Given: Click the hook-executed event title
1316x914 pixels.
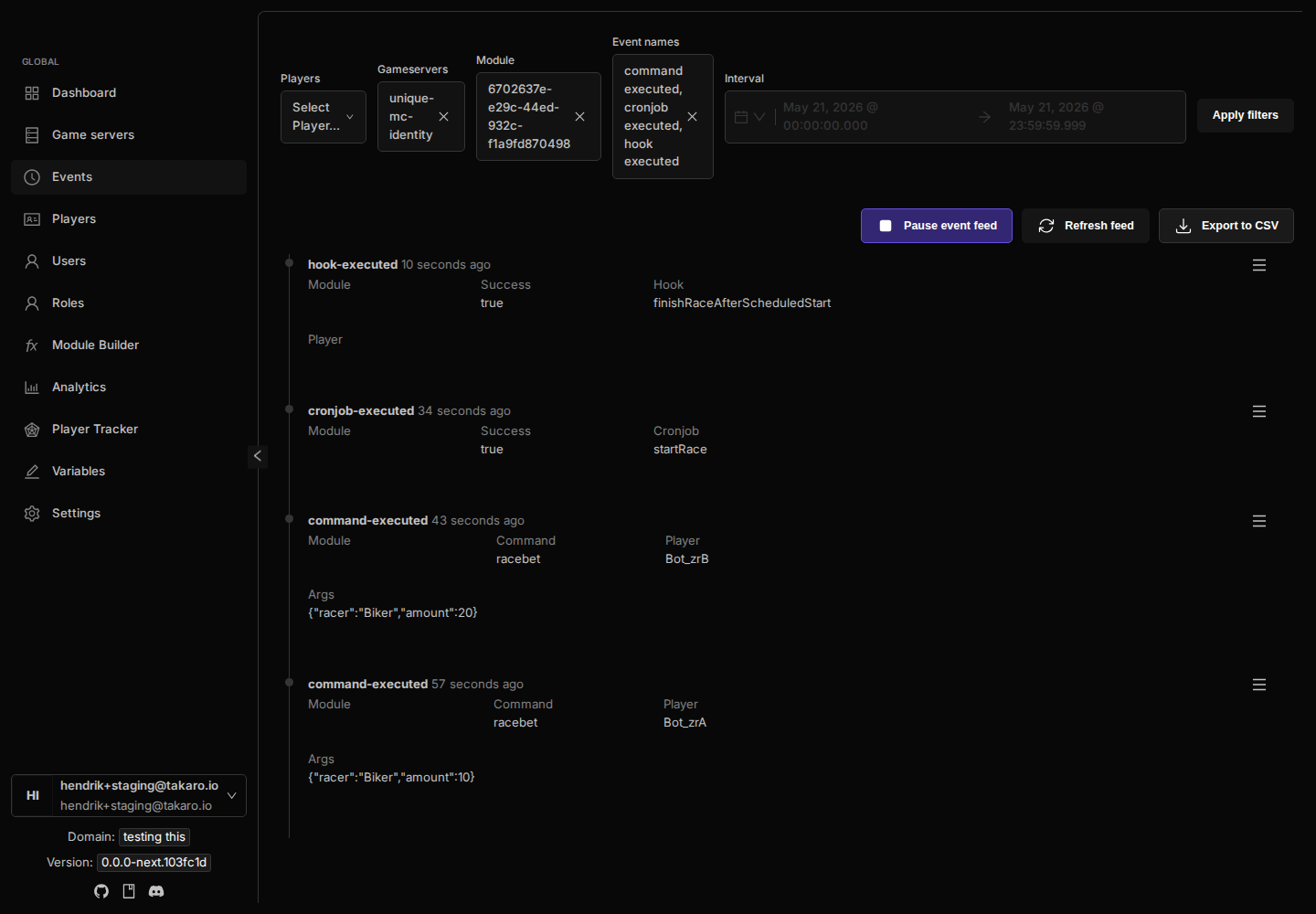Looking at the screenshot, I should pyautogui.click(x=353, y=265).
